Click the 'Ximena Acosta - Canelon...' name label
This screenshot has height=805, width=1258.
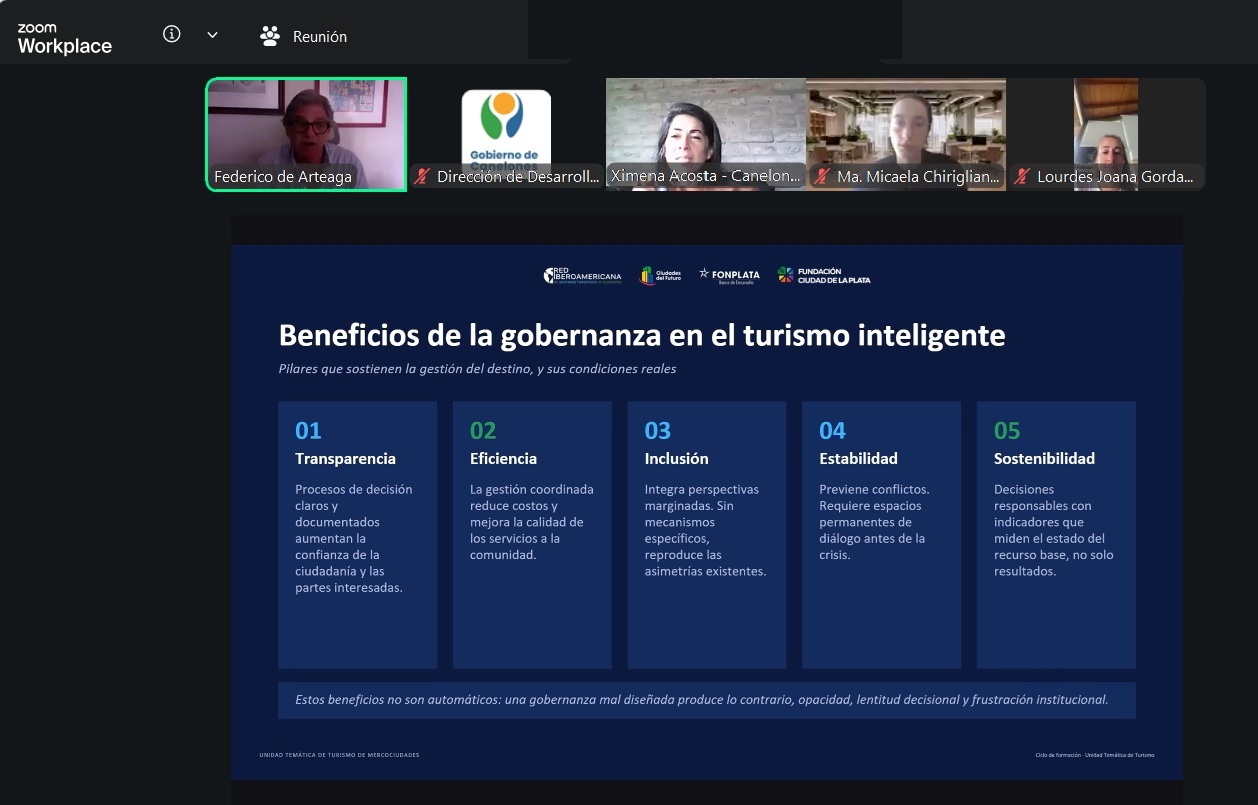click(706, 176)
